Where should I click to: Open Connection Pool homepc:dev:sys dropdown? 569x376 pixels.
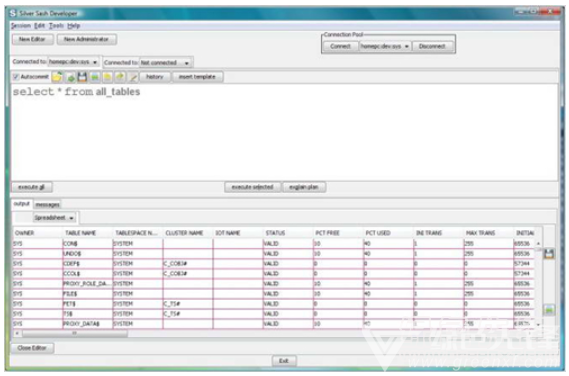coord(385,46)
